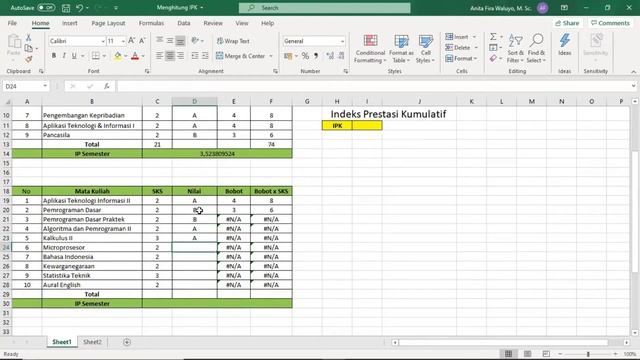Click the Share button
Screen dimensions: 640x360
[567, 23]
